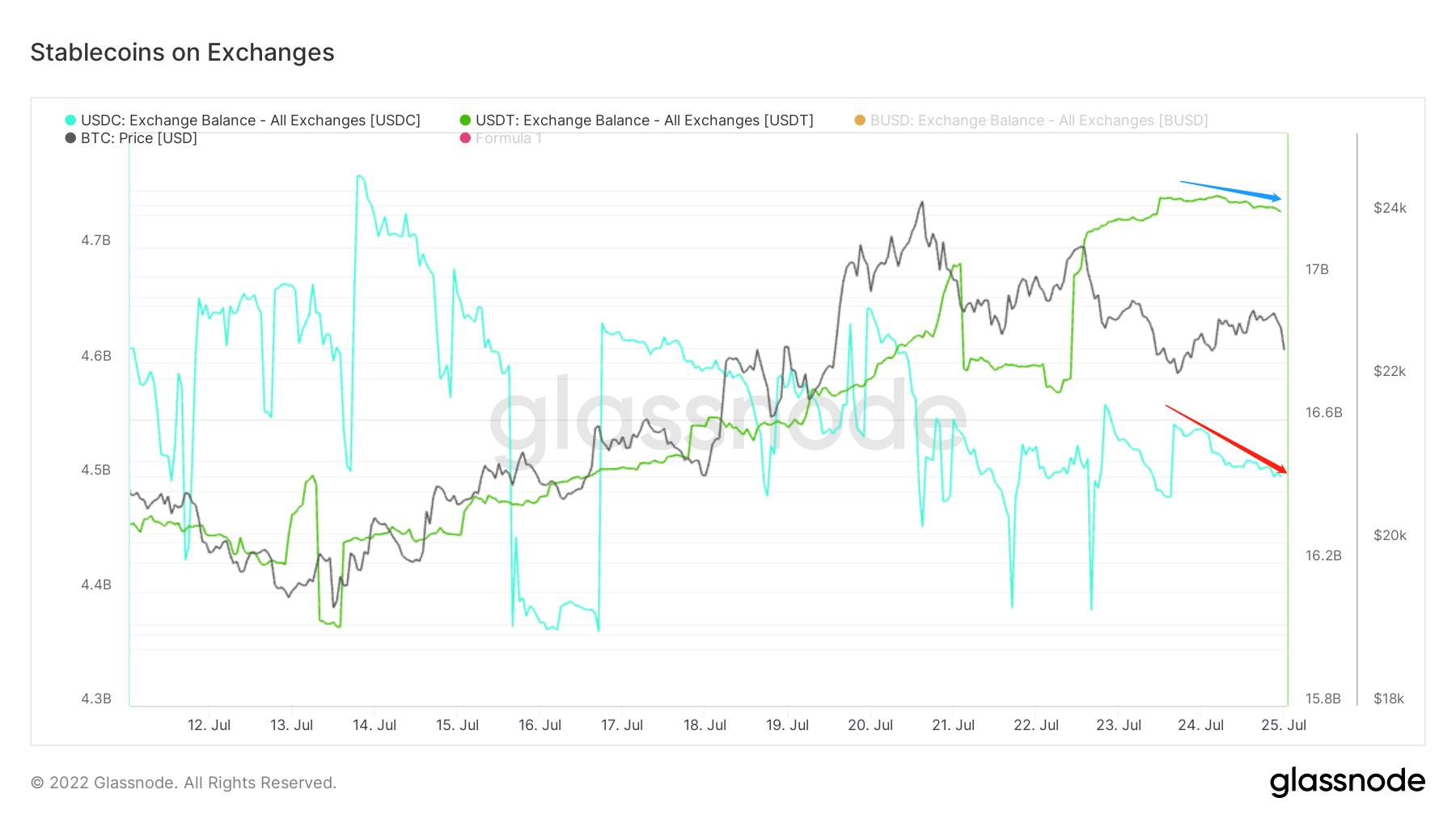The height and width of the screenshot is (819, 1456).
Task: Click the Stablecoins on Exchanges title
Action: 182,53
